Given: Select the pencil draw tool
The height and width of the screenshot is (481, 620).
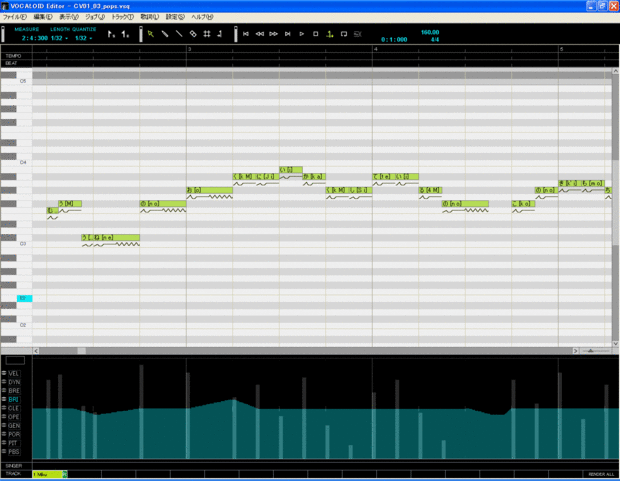Looking at the screenshot, I should pyautogui.click(x=165, y=34).
